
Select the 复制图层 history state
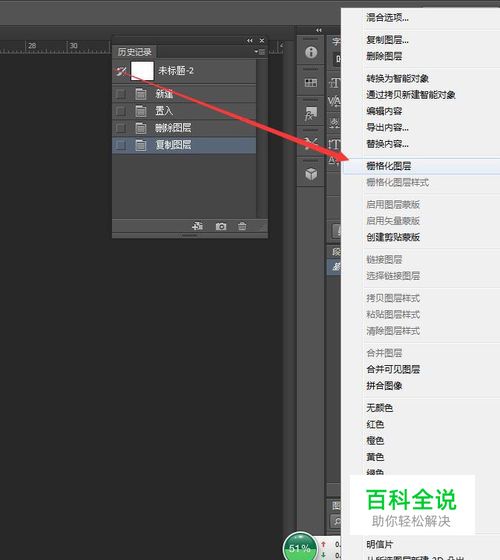(x=184, y=145)
